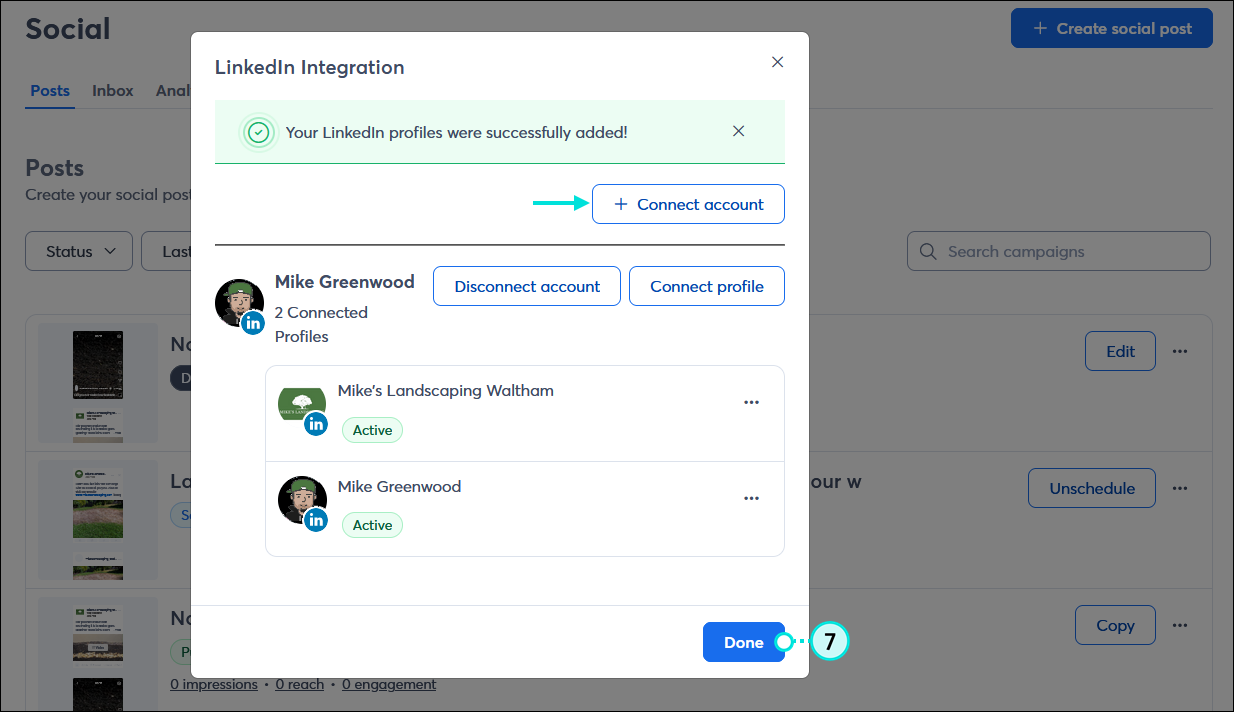
Task: Click Mike's Landscaping Waltham logo thumbnail
Action: click(301, 403)
